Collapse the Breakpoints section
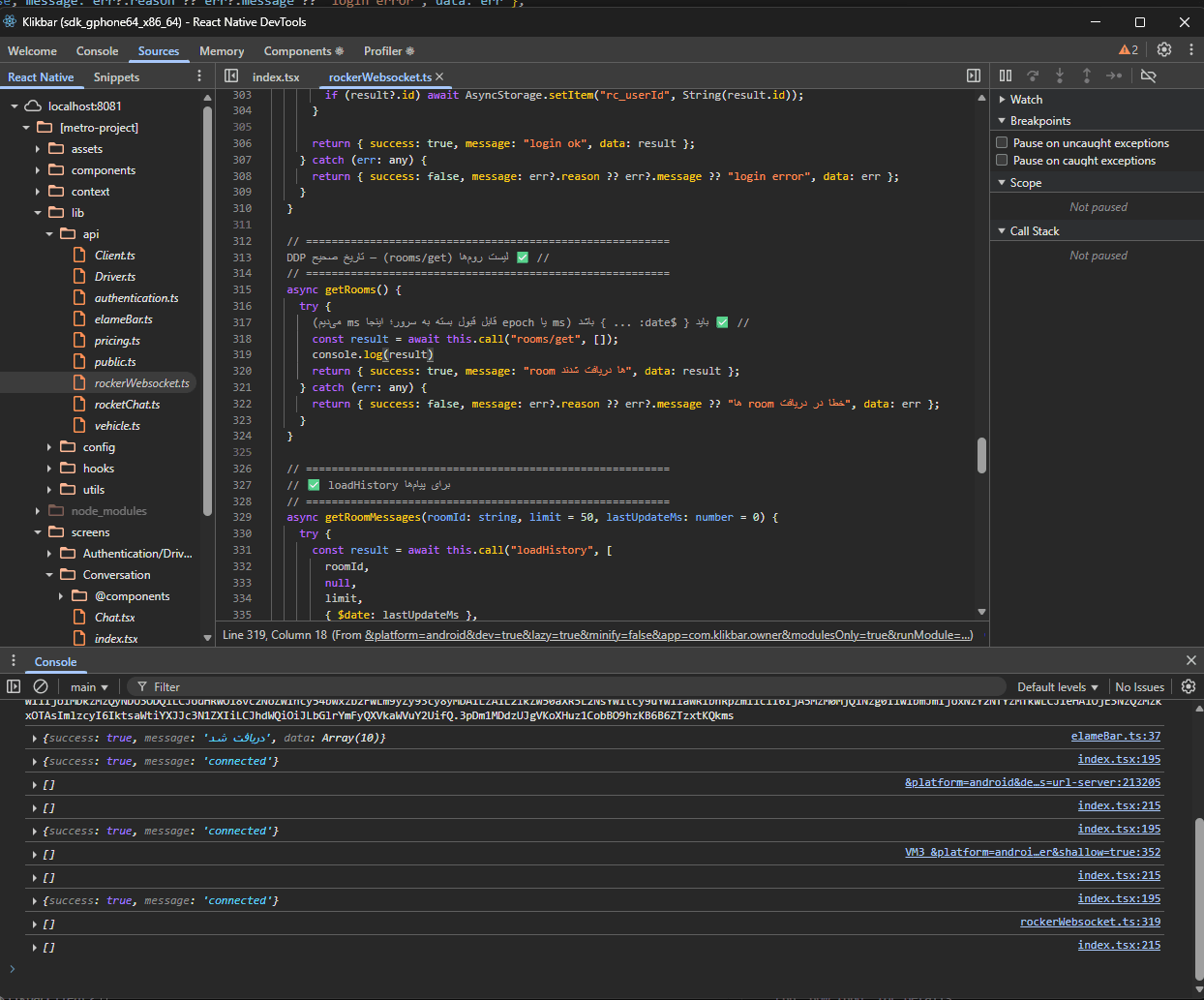The width and height of the screenshot is (1204, 1000). (x=1002, y=121)
